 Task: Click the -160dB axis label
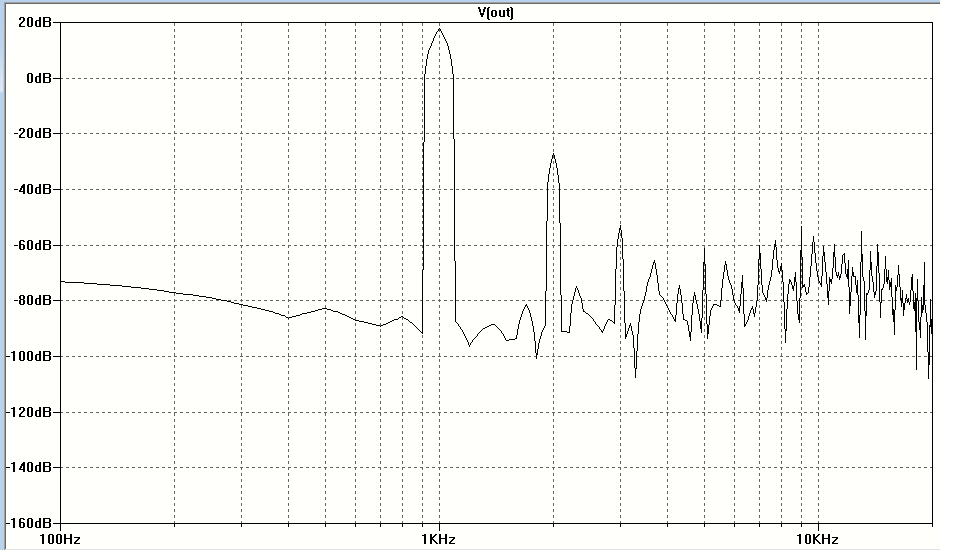point(29,524)
